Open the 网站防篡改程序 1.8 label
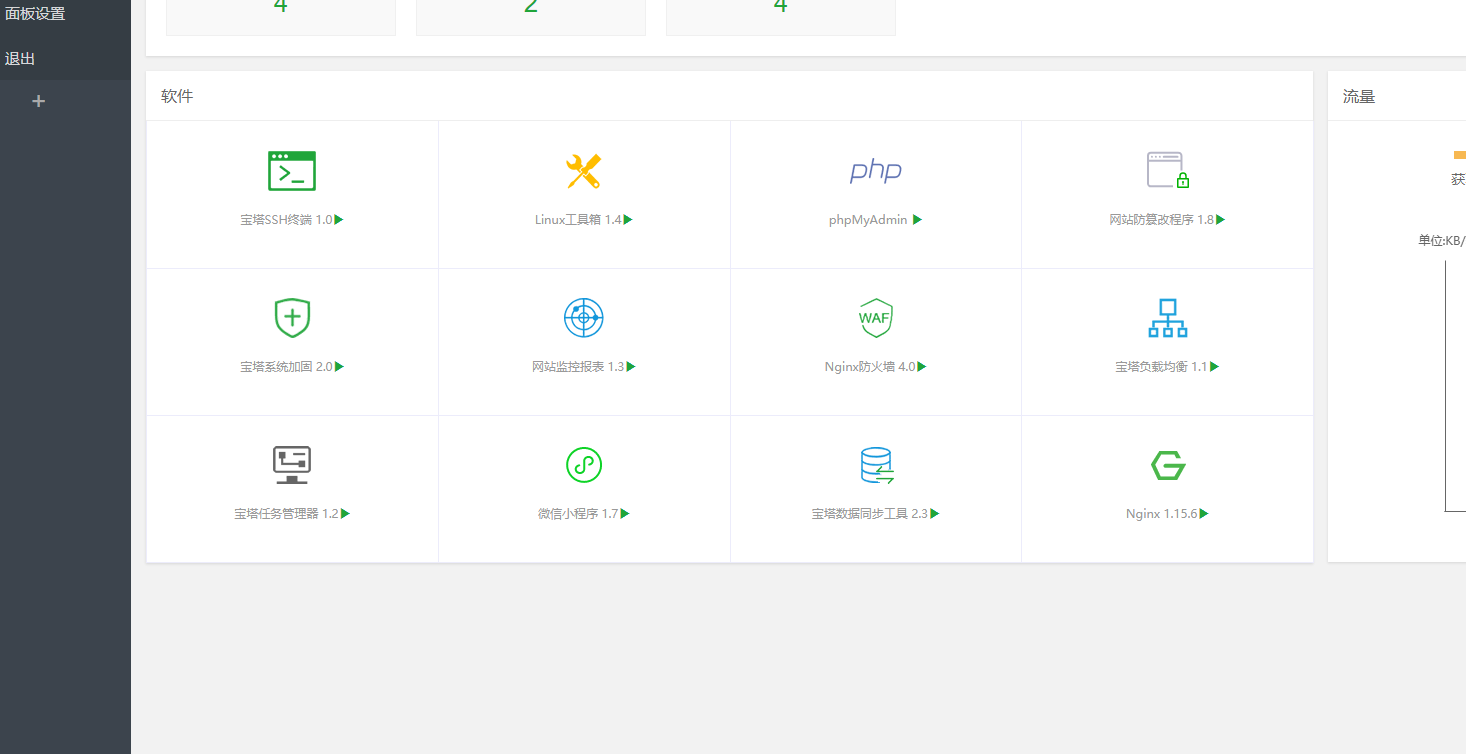Image resolution: width=1466 pixels, height=754 pixels. click(x=1161, y=220)
